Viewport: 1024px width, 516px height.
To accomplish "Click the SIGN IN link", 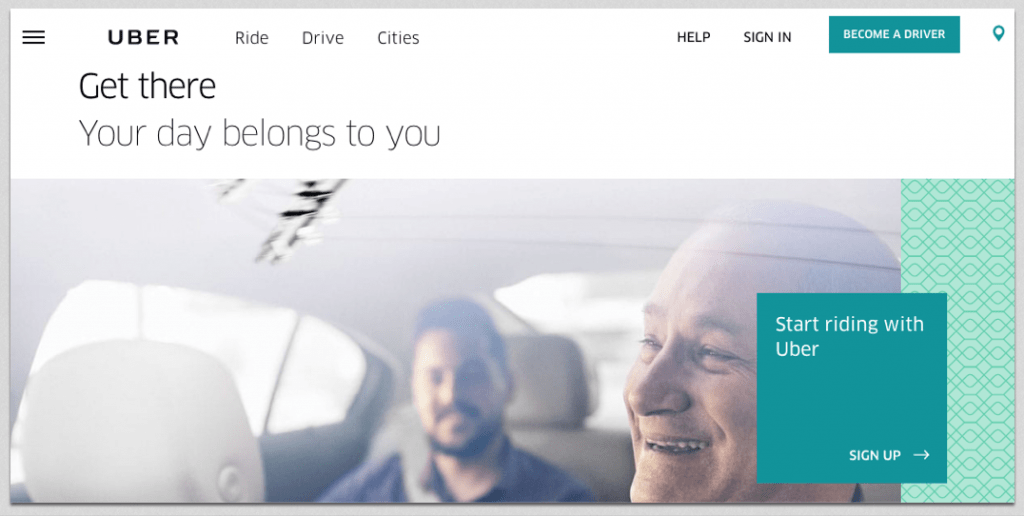I will [767, 37].
